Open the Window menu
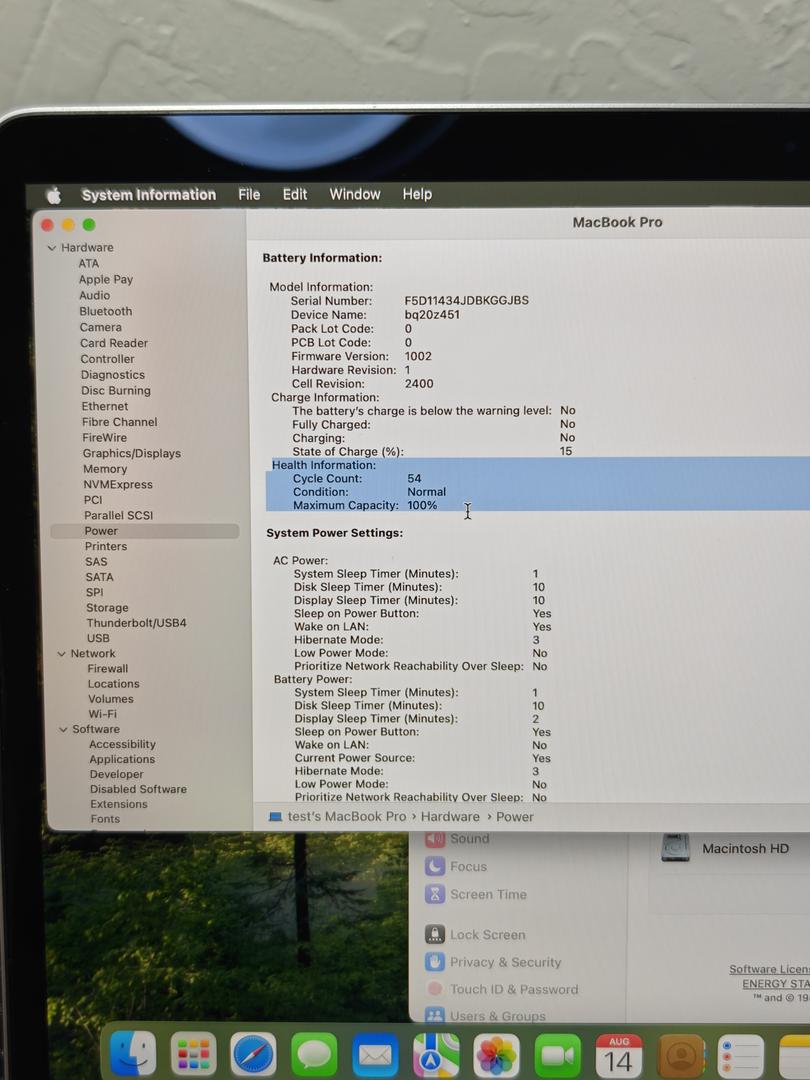 click(355, 194)
